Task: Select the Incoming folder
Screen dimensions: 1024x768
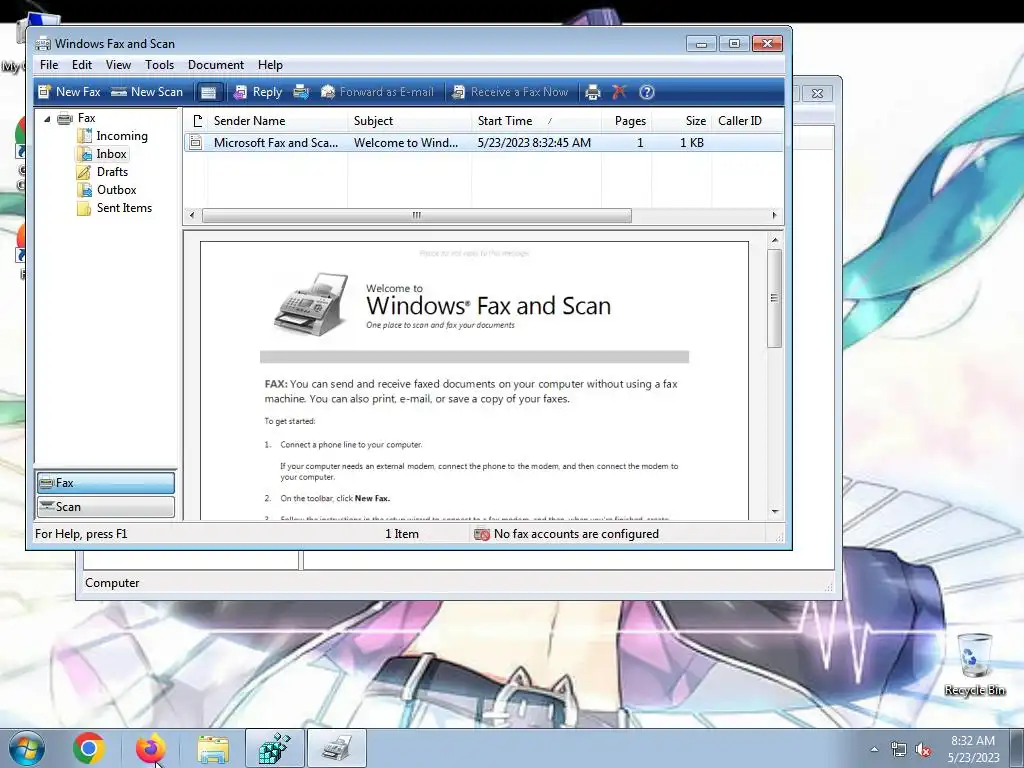Action: click(x=121, y=136)
